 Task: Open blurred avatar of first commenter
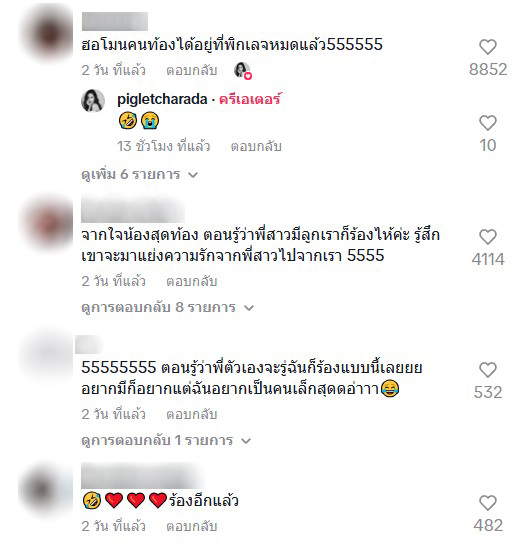click(x=46, y=34)
